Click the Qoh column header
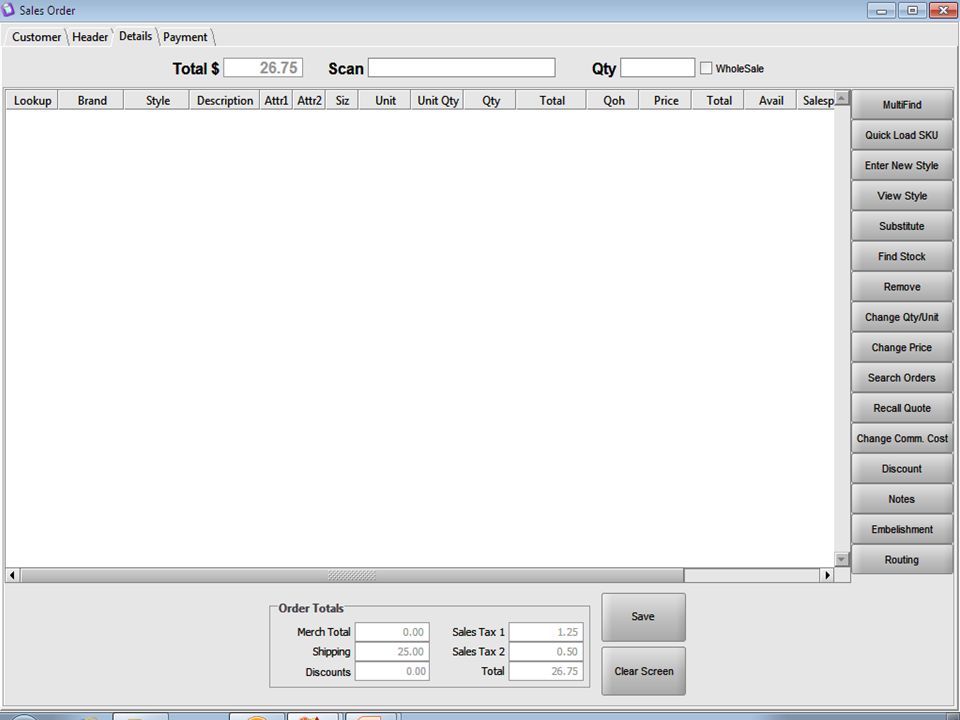The width and height of the screenshot is (960, 720). pos(613,100)
